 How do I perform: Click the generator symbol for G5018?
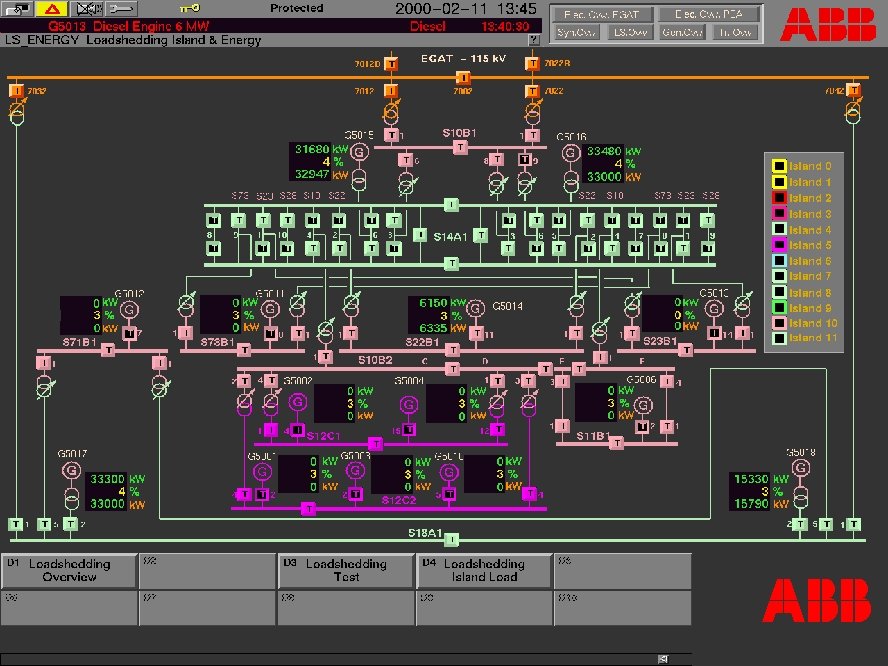point(801,468)
